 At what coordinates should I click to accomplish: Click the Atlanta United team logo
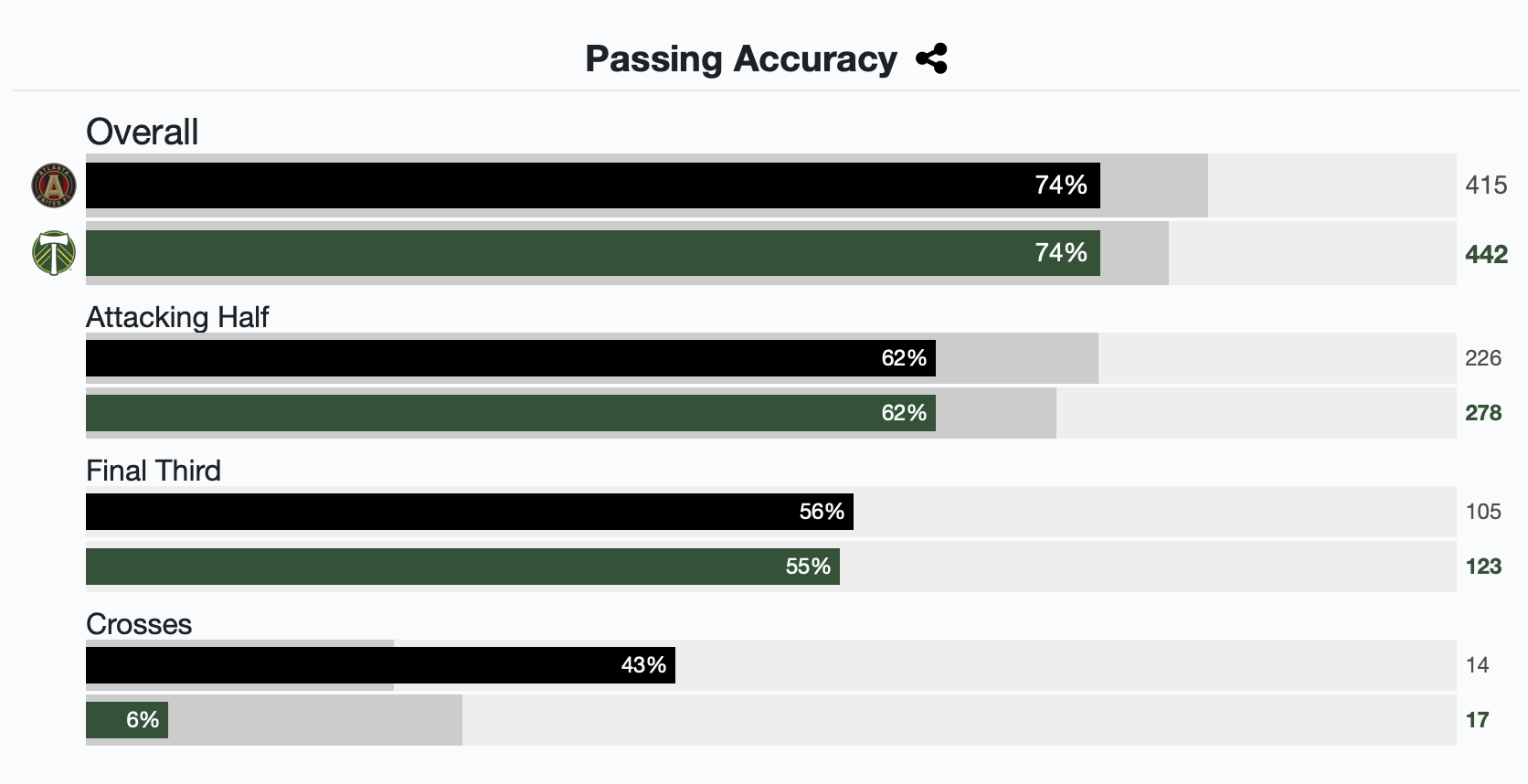coord(54,185)
